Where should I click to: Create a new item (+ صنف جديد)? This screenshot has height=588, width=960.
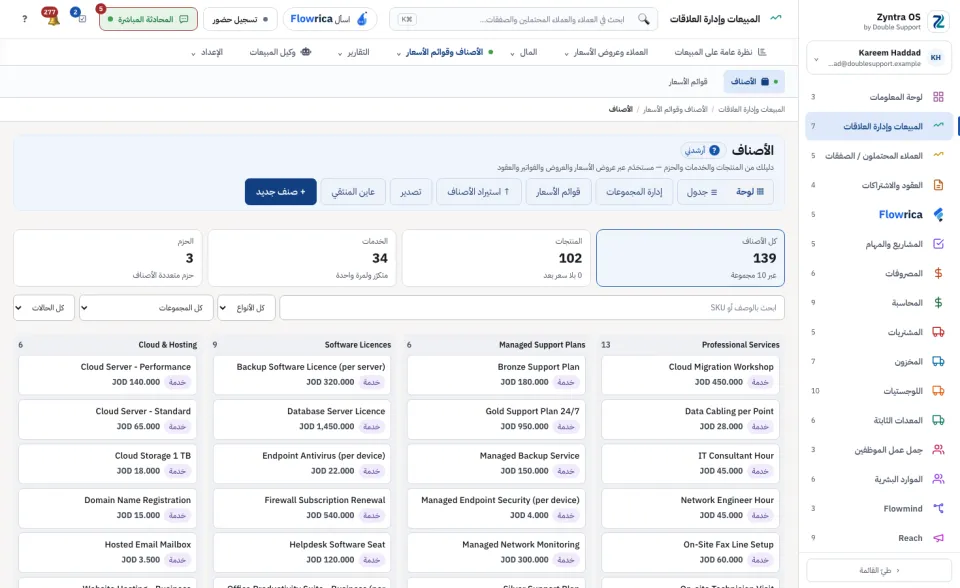point(280,192)
